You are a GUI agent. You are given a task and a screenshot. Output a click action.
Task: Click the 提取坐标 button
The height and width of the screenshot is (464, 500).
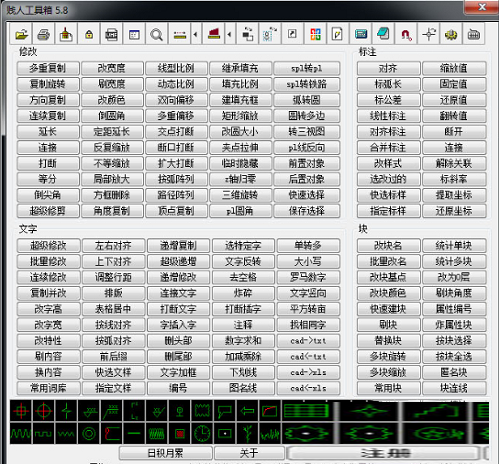click(x=454, y=195)
